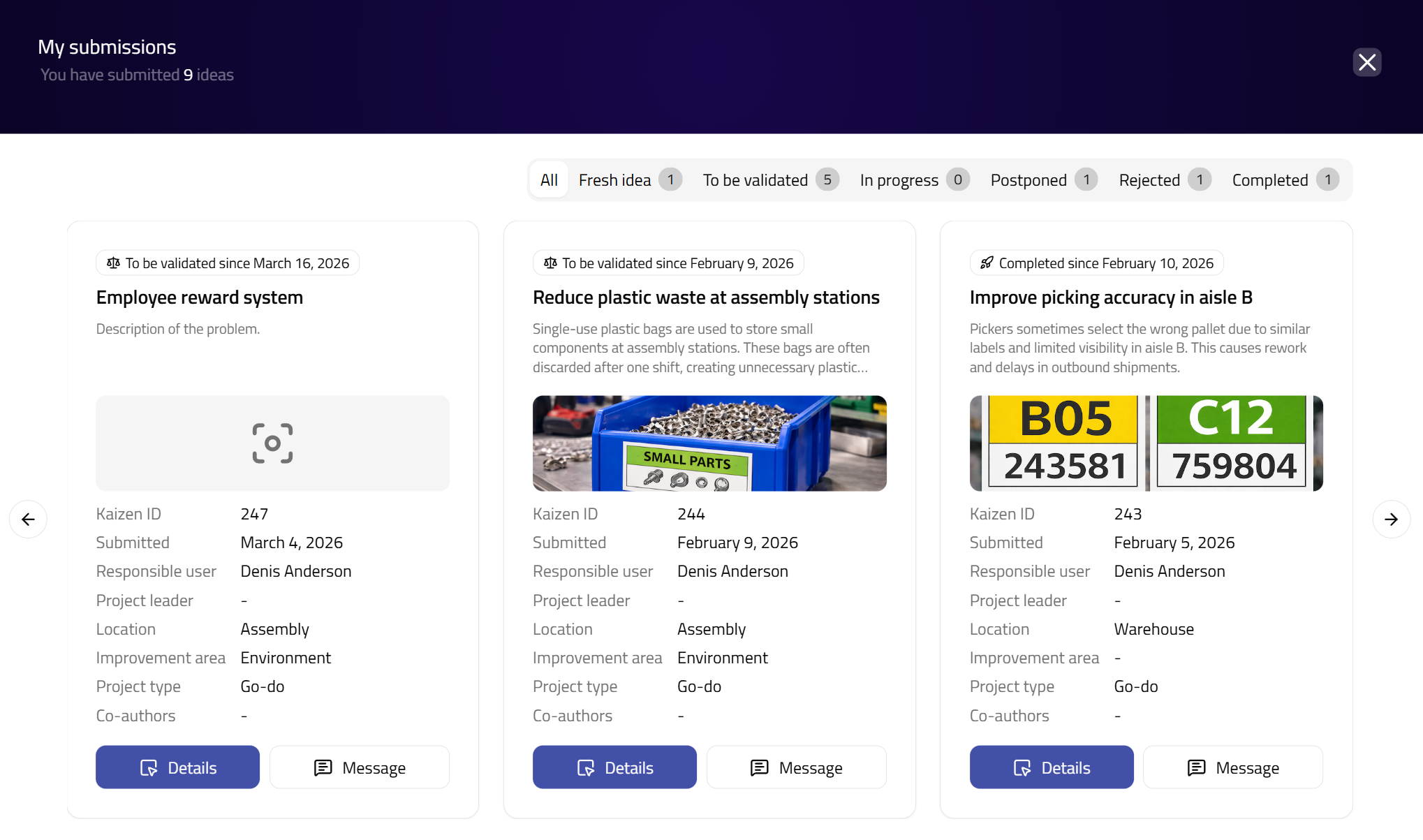Close the My submissions panel
The image size is (1423, 840).
(1366, 62)
